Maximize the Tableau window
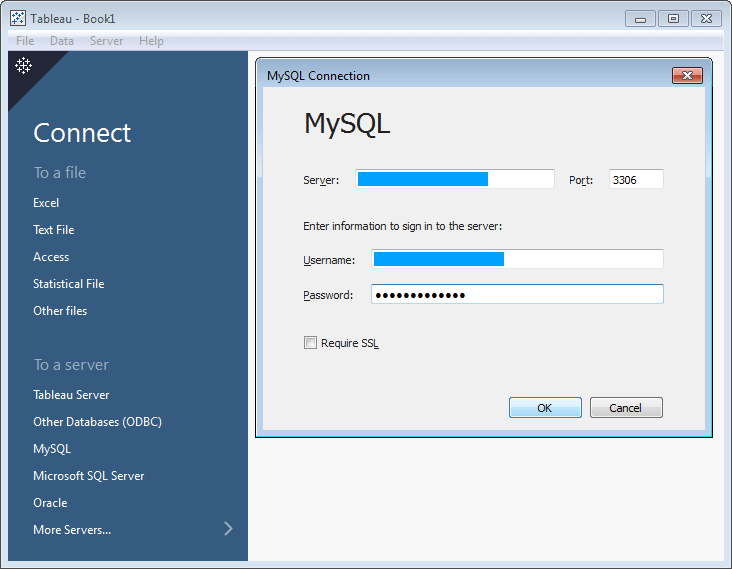The image size is (732, 569). pyautogui.click(x=673, y=18)
